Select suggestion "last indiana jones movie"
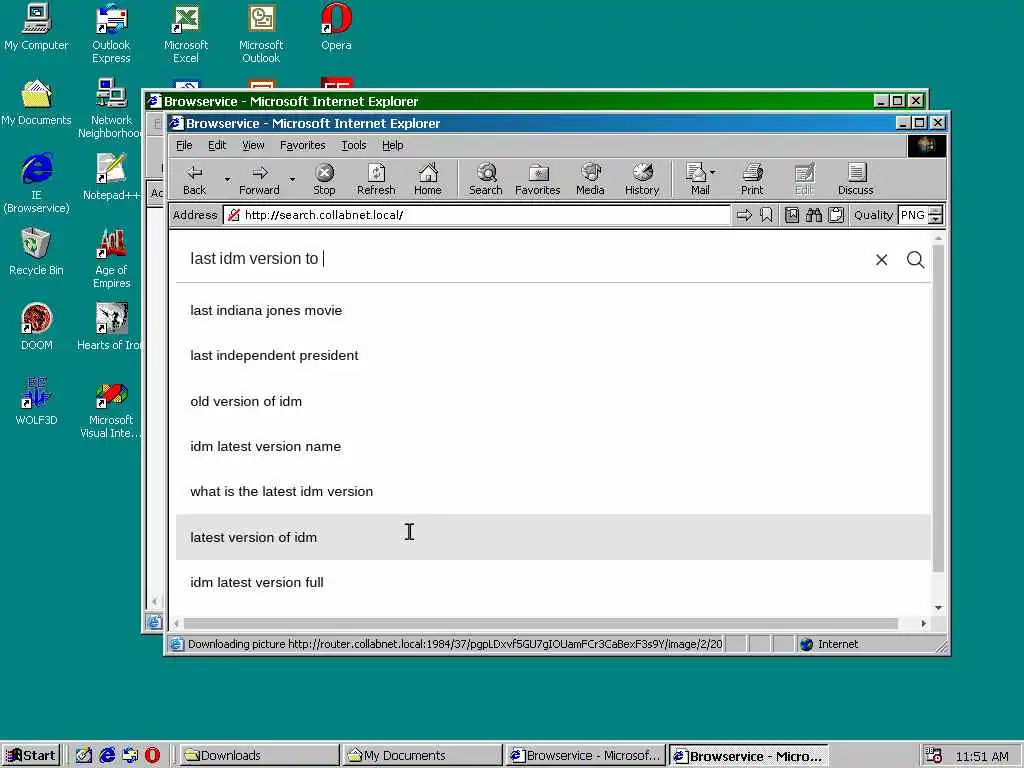 tap(552, 310)
